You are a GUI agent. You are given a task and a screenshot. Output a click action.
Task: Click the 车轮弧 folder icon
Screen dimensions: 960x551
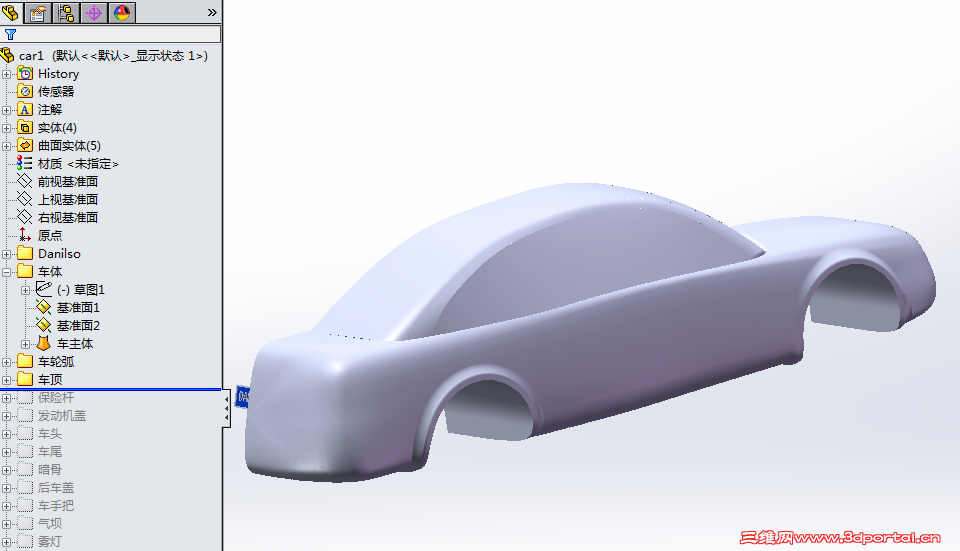(x=25, y=361)
